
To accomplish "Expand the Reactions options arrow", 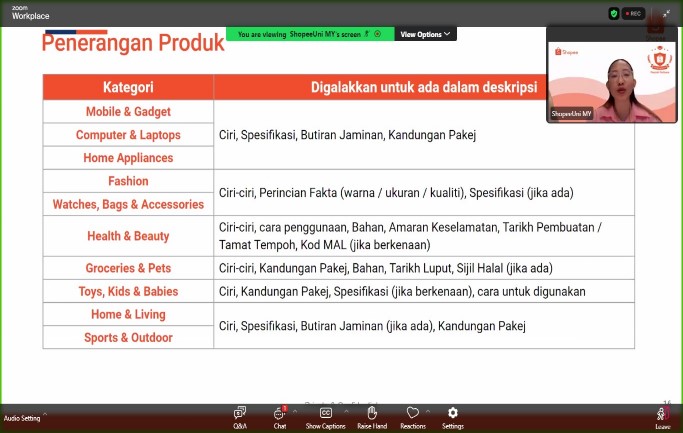I will coord(429,409).
